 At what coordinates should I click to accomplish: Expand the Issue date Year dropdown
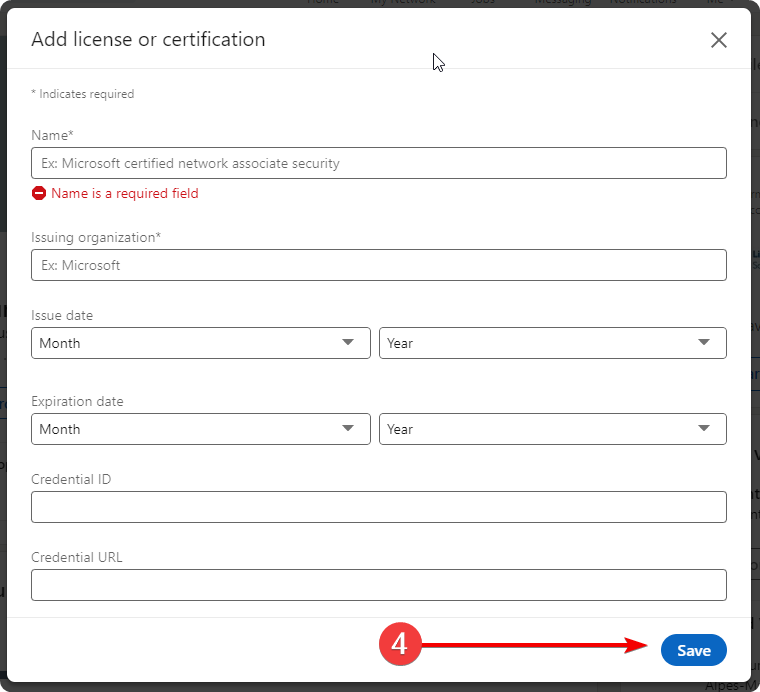point(552,343)
